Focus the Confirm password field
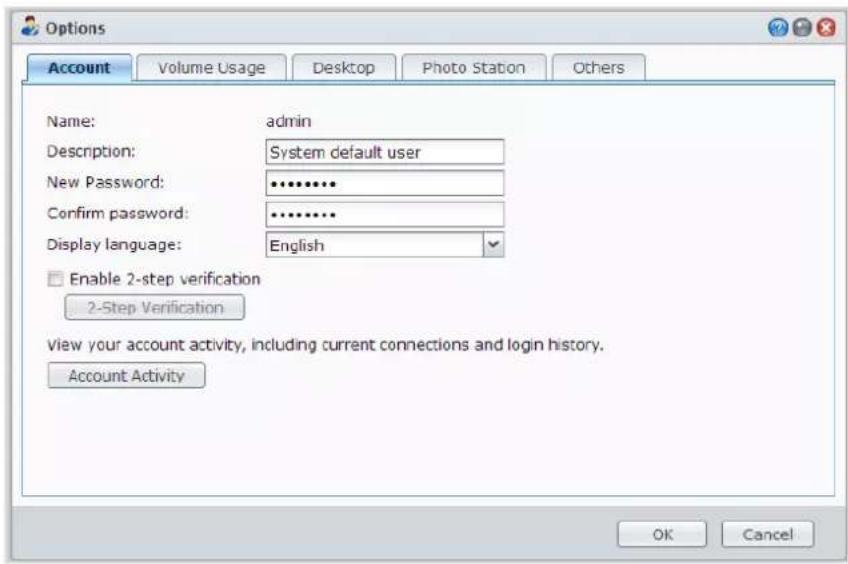Viewport: 848px width, 564px height. (x=385, y=214)
